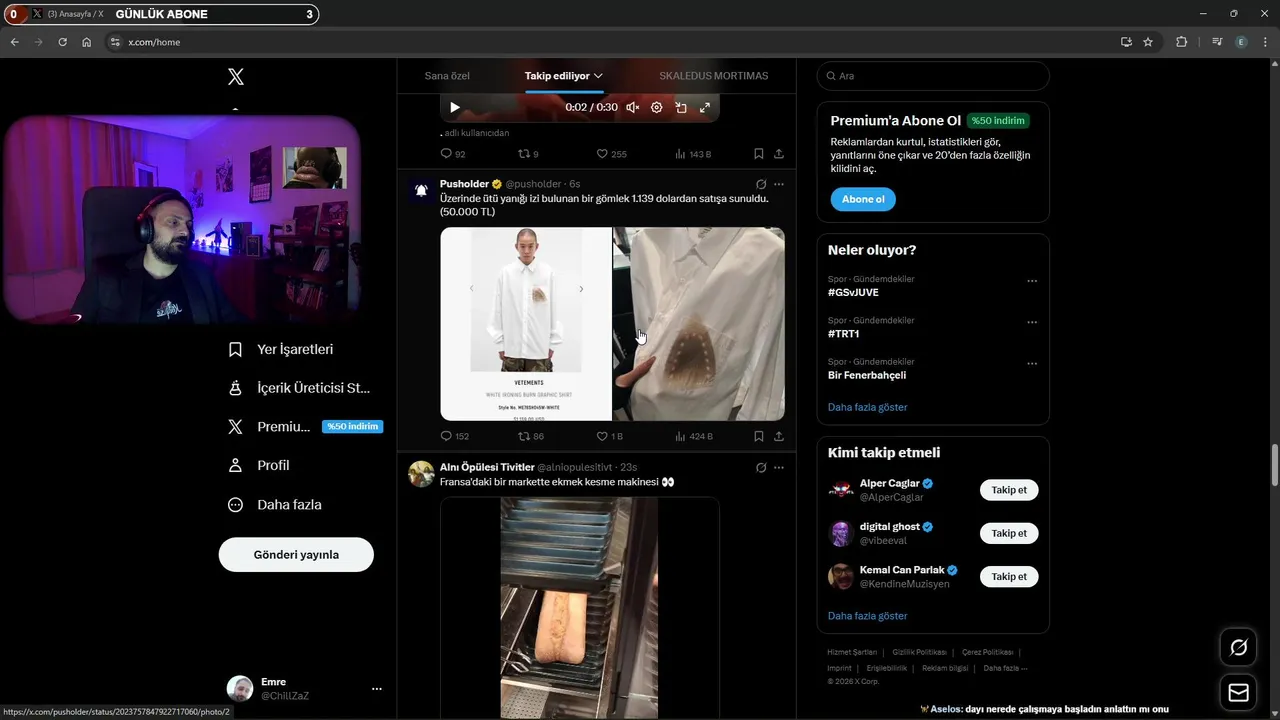Open the Premium menu item
This screenshot has height=720, width=1280.
pos(303,427)
